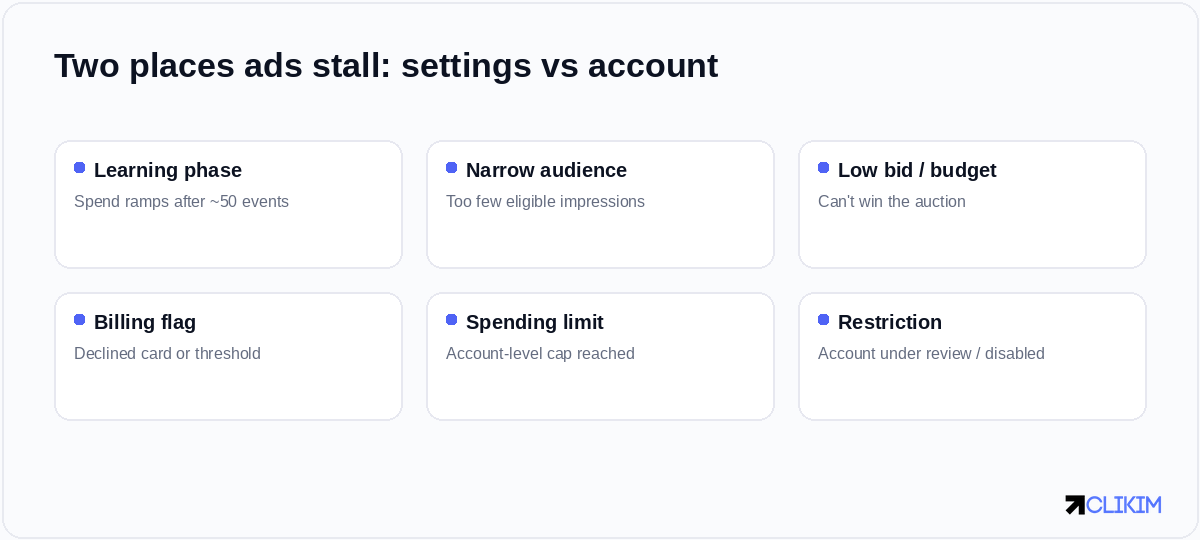Click the blue dot beside Learning phase
Viewport: 1200px width, 540px height.
(80, 168)
